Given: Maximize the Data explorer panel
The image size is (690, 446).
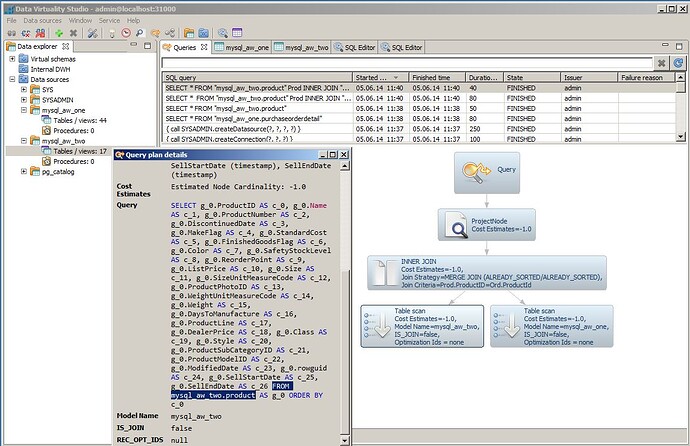Looking at the screenshot, I should [x=147, y=45].
